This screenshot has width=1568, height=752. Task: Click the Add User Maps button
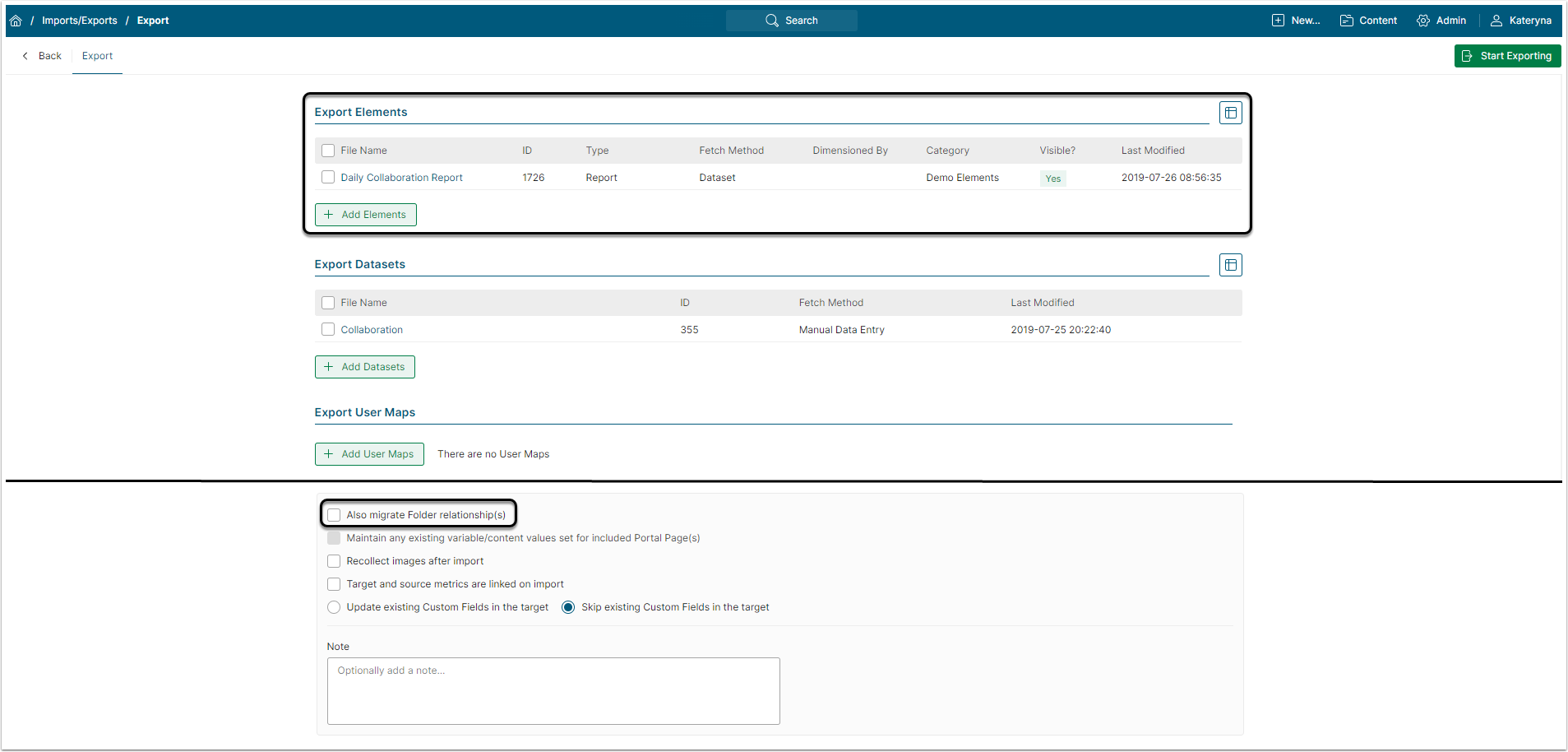coord(369,454)
